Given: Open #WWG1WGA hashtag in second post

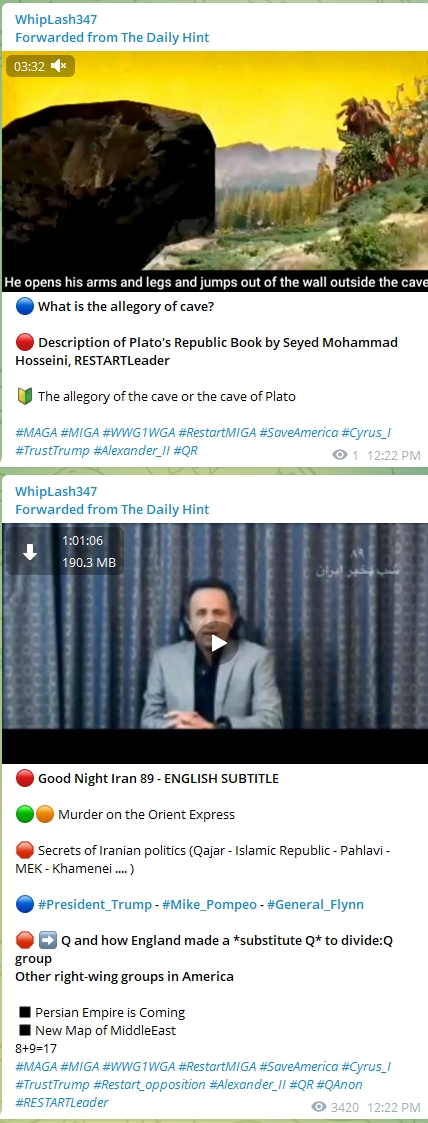Looking at the screenshot, I should coord(138,1066).
